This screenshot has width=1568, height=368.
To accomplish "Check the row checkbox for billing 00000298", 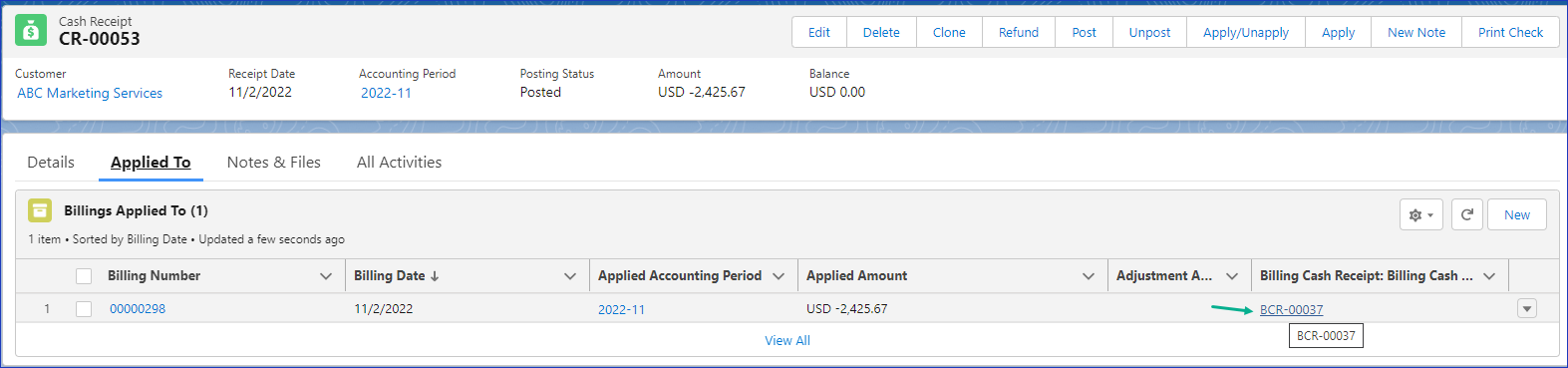I will tap(84, 309).
